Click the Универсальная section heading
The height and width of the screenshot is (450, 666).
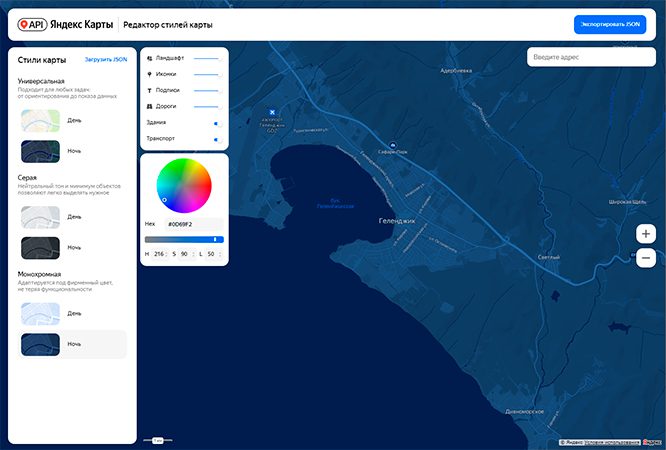click(x=41, y=81)
